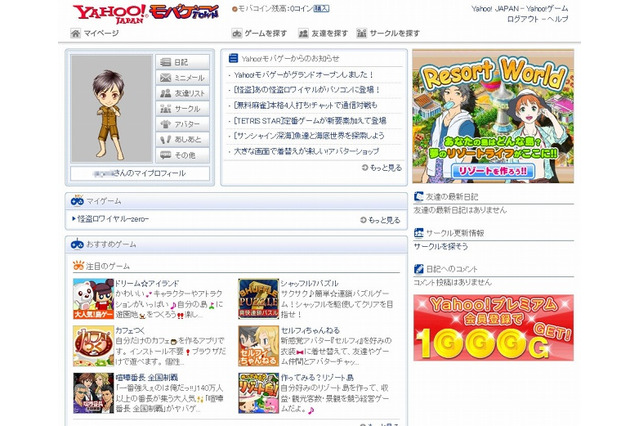Go to マイページ in the top navigation

coord(101,33)
